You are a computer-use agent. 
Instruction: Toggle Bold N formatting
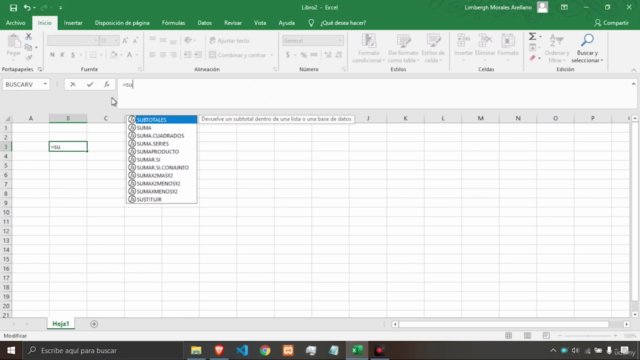tap(52, 55)
